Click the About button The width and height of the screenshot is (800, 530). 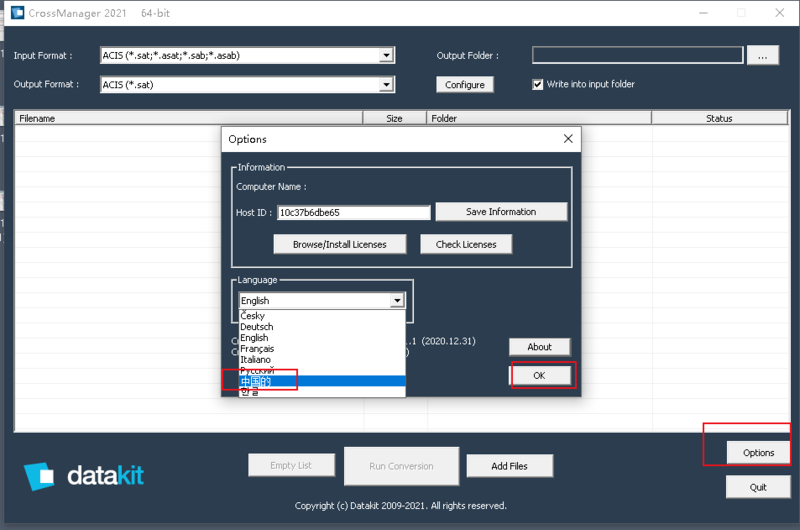point(539,347)
